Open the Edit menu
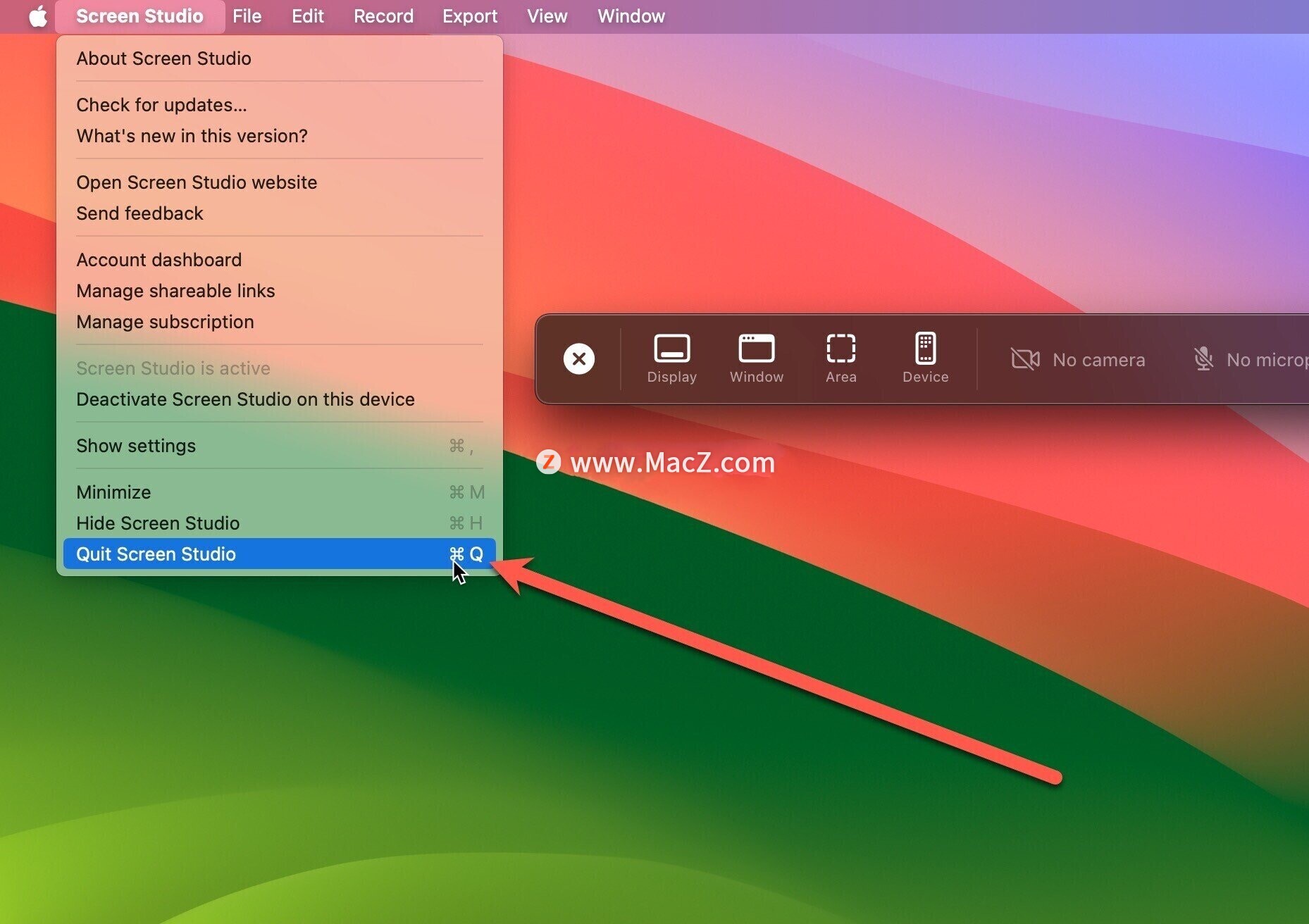The width and height of the screenshot is (1309, 924). click(x=307, y=16)
